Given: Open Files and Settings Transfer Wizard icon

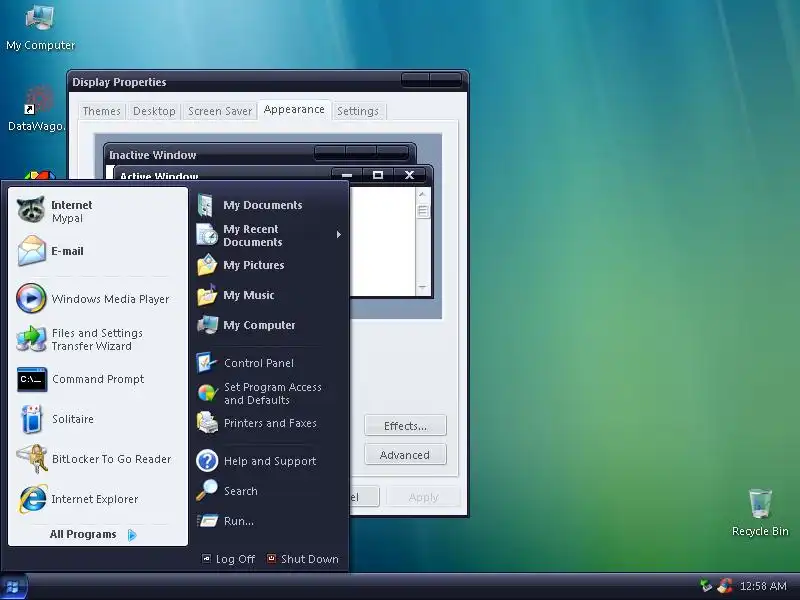Looking at the screenshot, I should pyautogui.click(x=31, y=339).
